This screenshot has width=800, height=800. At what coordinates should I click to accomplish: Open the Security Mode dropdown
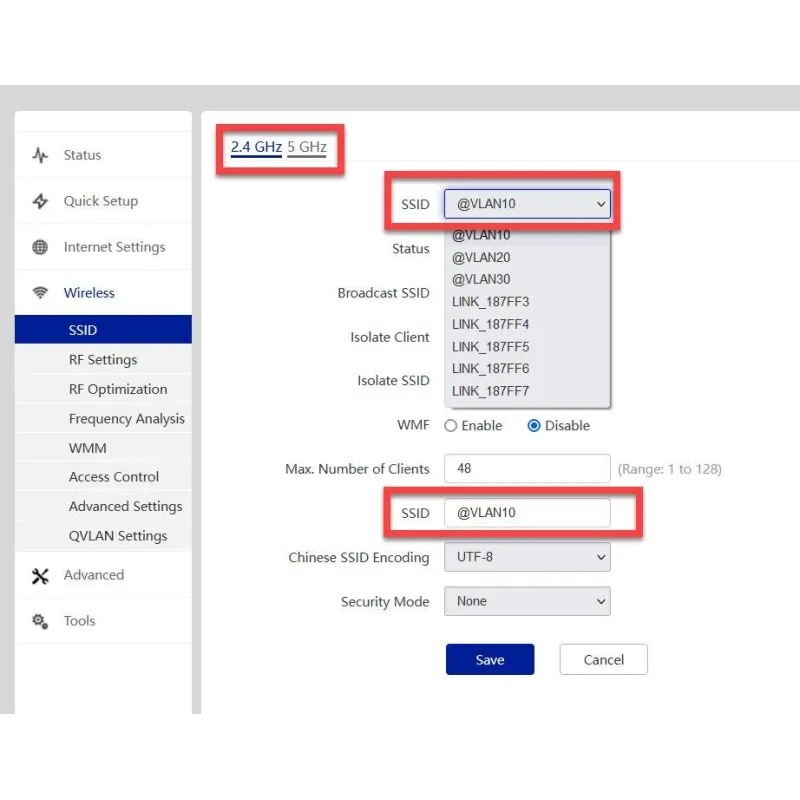(x=527, y=601)
